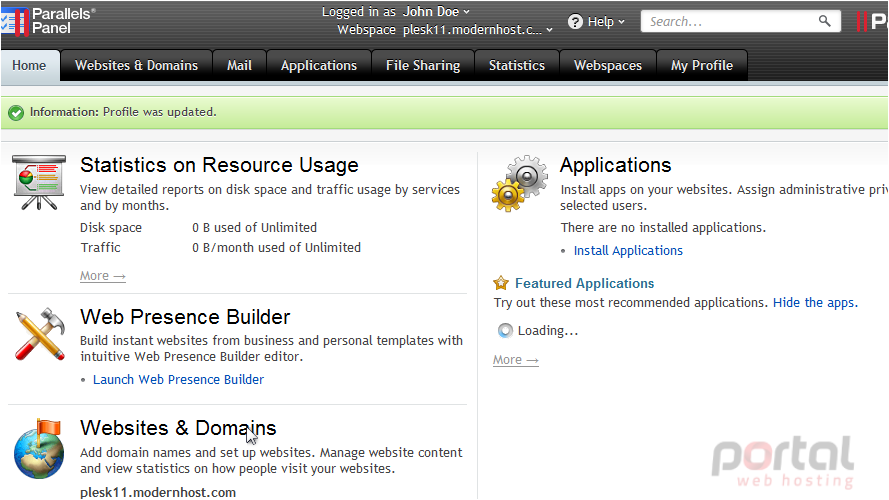Click the Featured Applications heading
The image size is (889, 500).
click(x=585, y=283)
